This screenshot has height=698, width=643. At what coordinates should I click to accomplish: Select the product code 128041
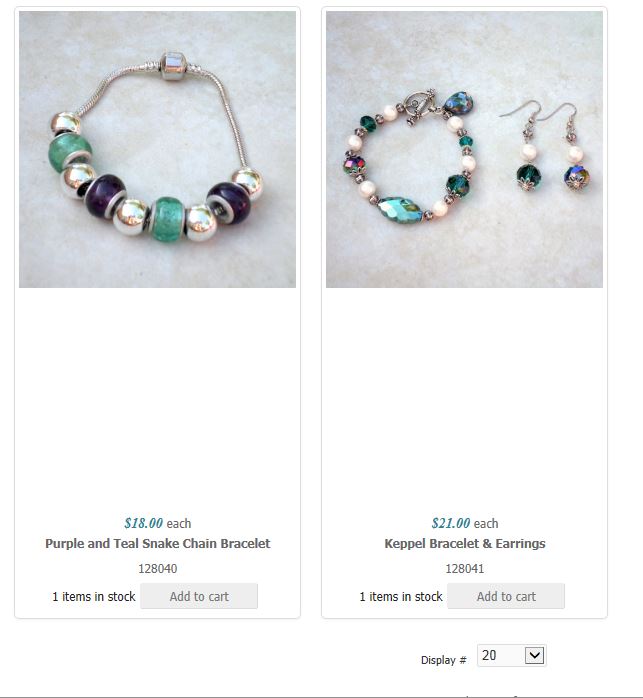[x=465, y=568]
